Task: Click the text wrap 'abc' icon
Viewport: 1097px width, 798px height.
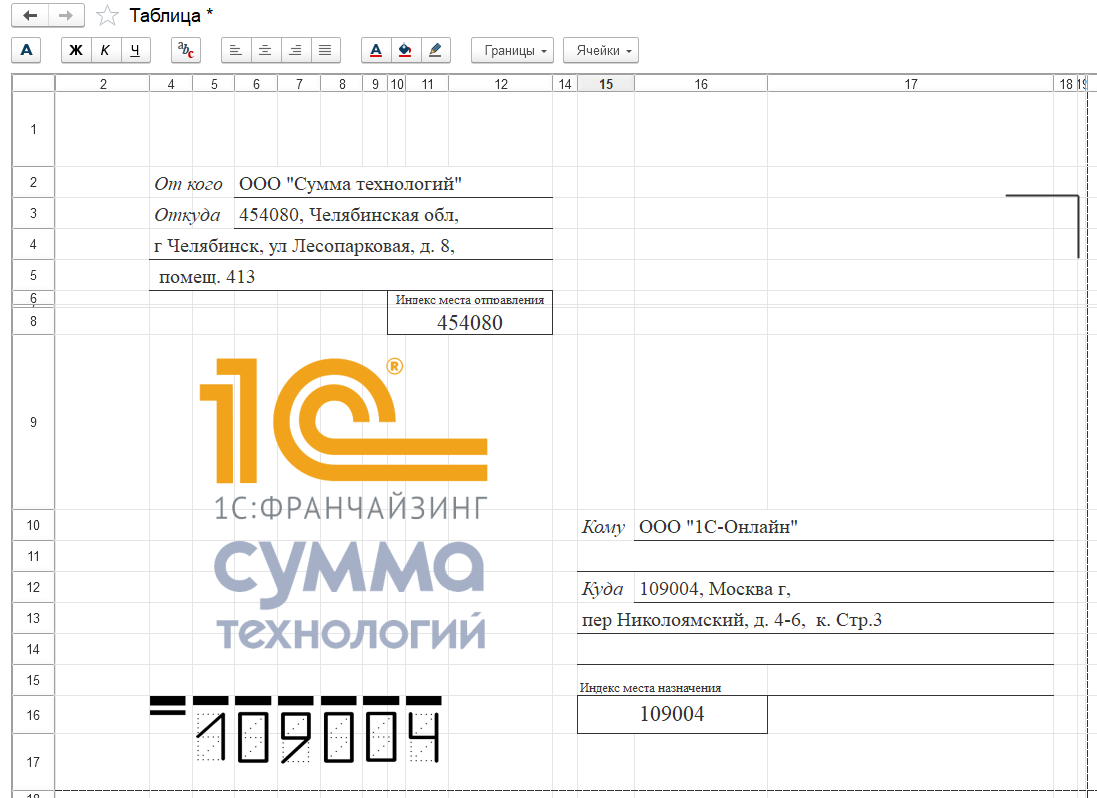Action: 185,50
